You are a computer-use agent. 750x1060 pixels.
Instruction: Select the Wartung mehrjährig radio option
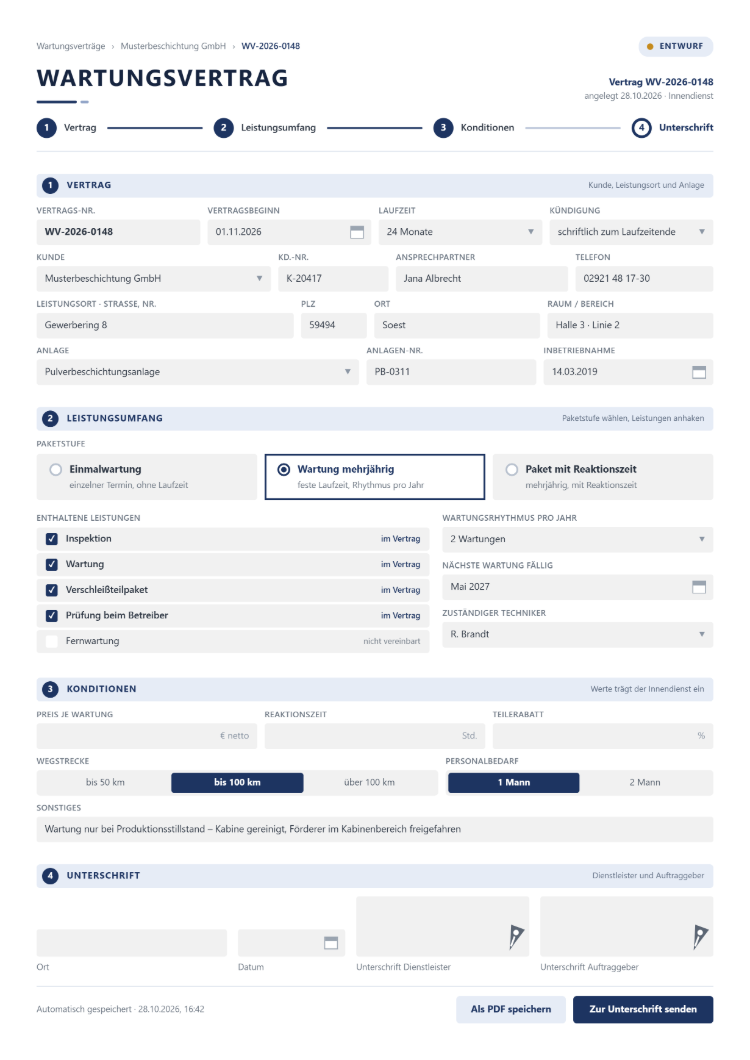[284, 470]
